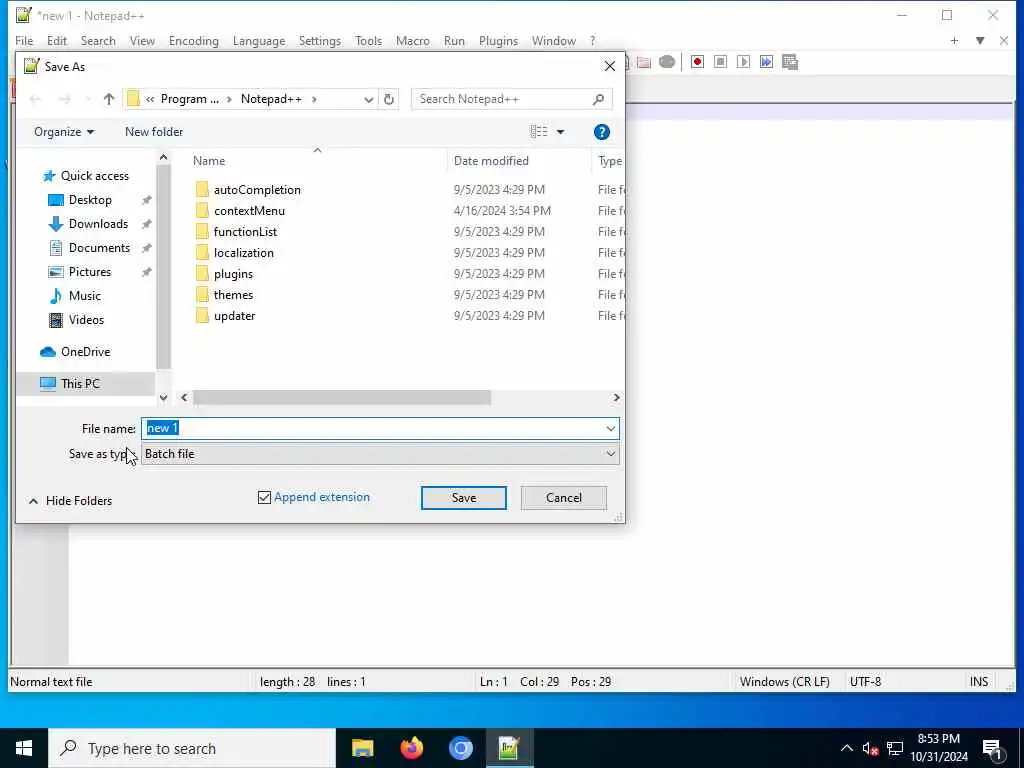Go up one folder level
This screenshot has height=768, width=1024.
(x=108, y=99)
